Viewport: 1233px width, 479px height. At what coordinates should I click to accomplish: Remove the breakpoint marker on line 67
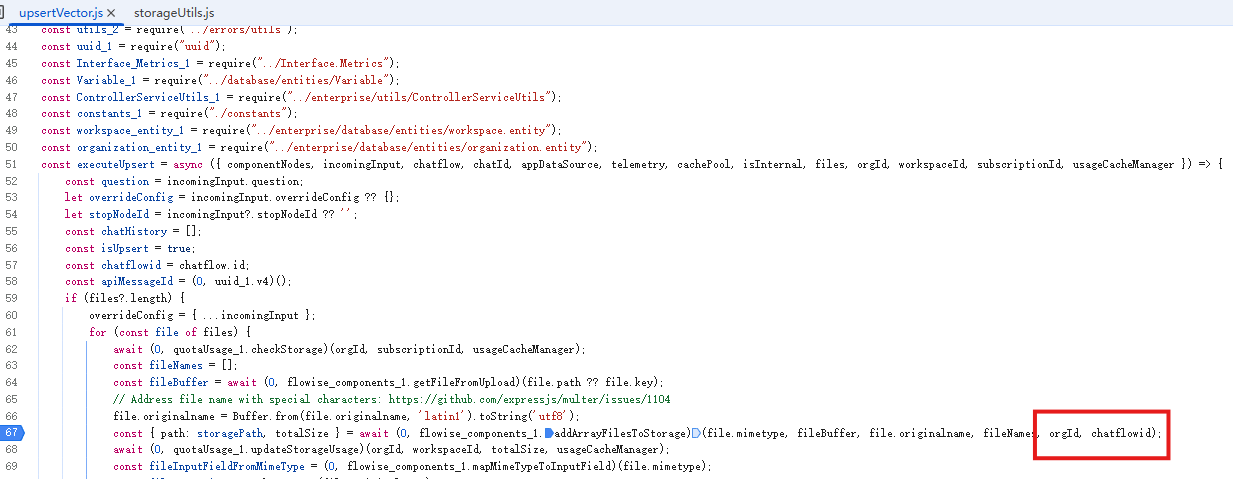coord(12,433)
